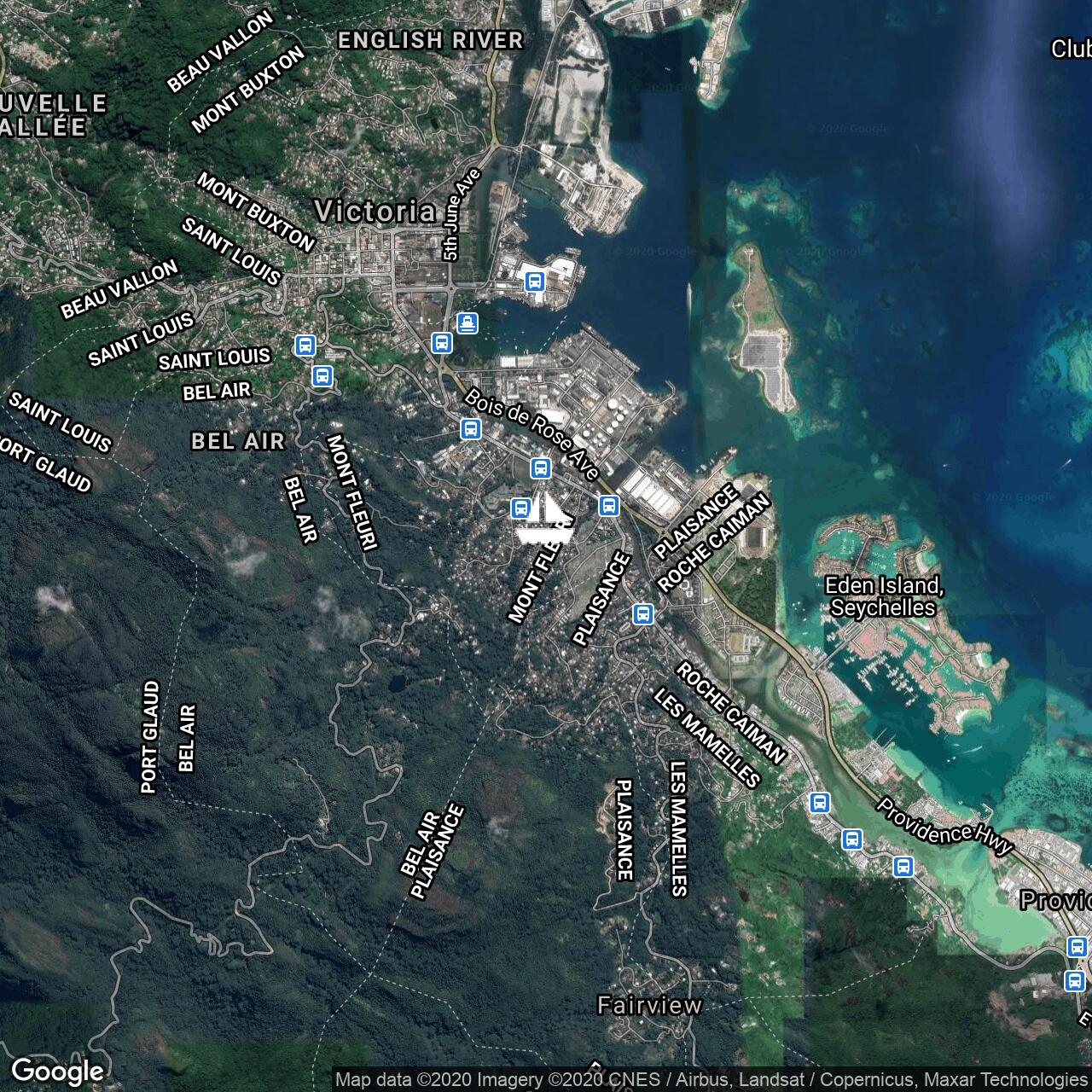Click the Map data attribution text
Viewport: 1092px width, 1092px height.
point(710,1080)
